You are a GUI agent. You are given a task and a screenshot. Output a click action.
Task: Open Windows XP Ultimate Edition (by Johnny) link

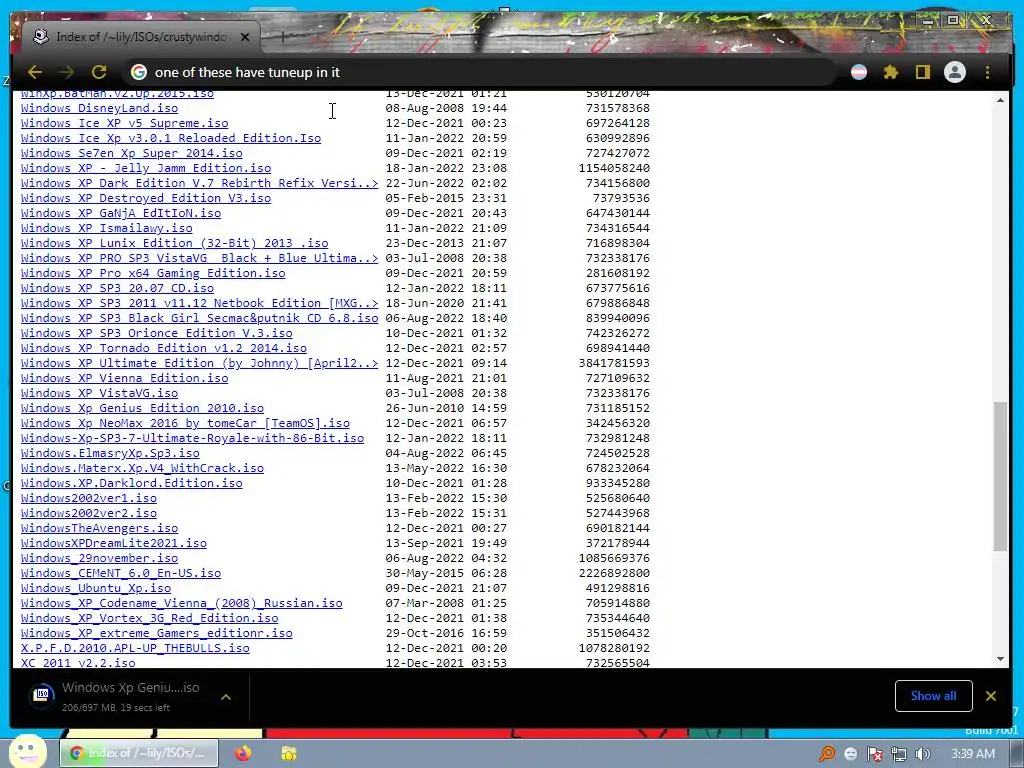pos(199,364)
